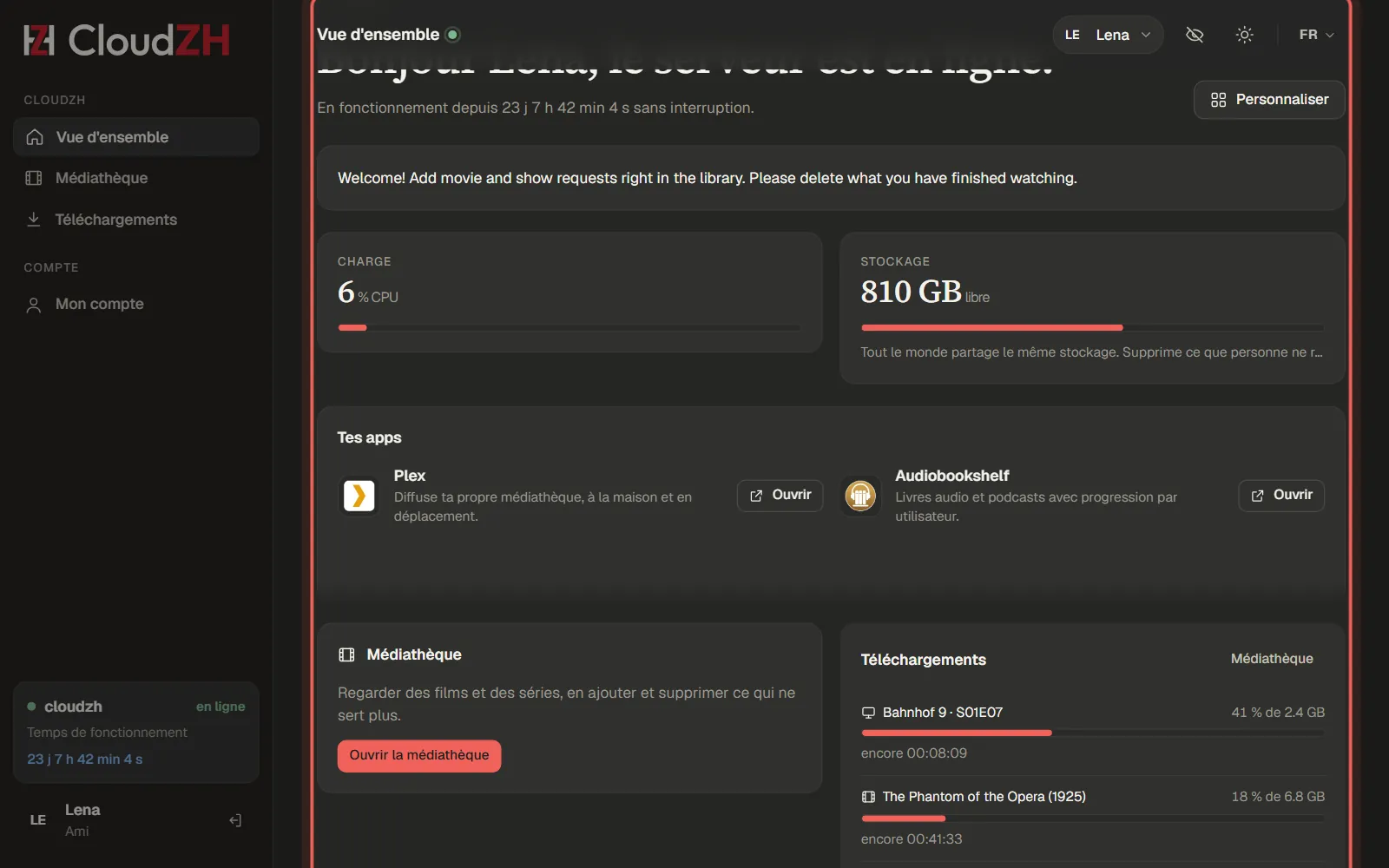Click the Phantom of the Opera progress bar
The image size is (1389, 868).
point(1092,819)
